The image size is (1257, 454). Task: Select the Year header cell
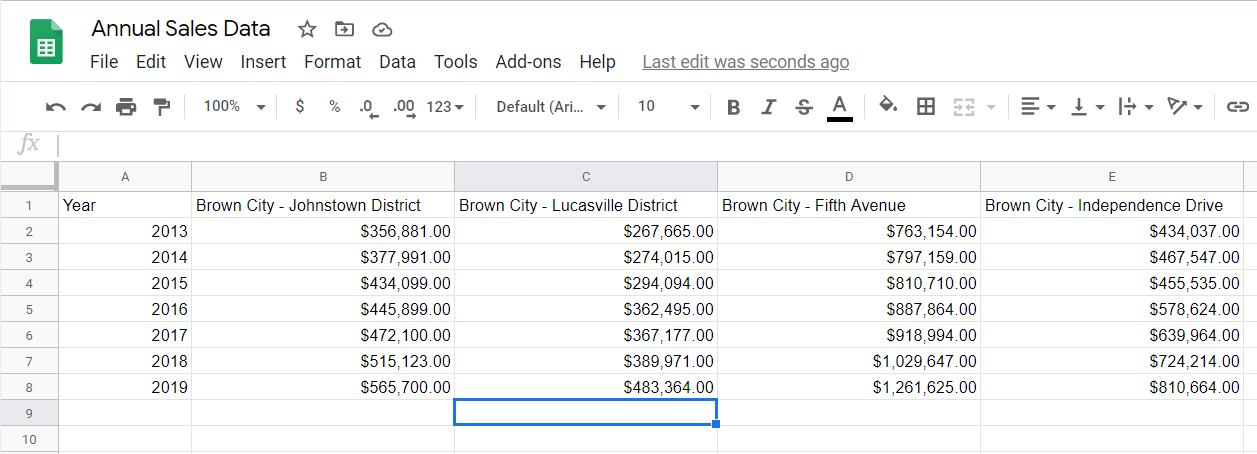pyautogui.click(x=125, y=205)
